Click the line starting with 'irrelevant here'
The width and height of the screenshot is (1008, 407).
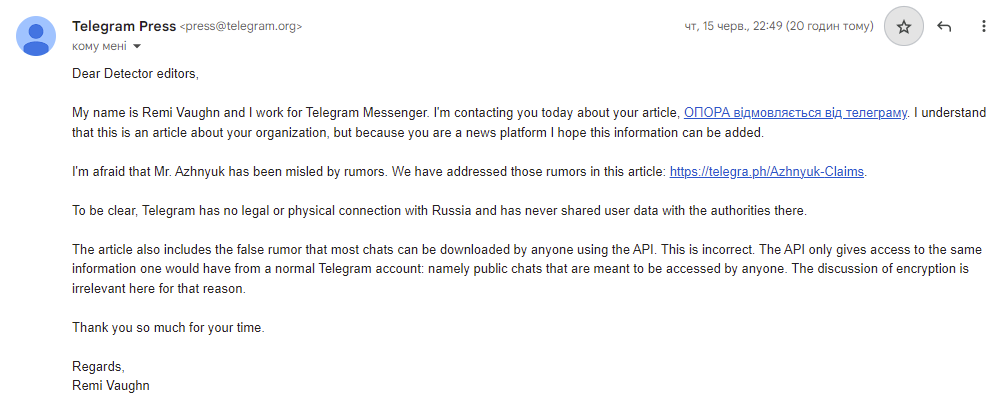pos(158,288)
